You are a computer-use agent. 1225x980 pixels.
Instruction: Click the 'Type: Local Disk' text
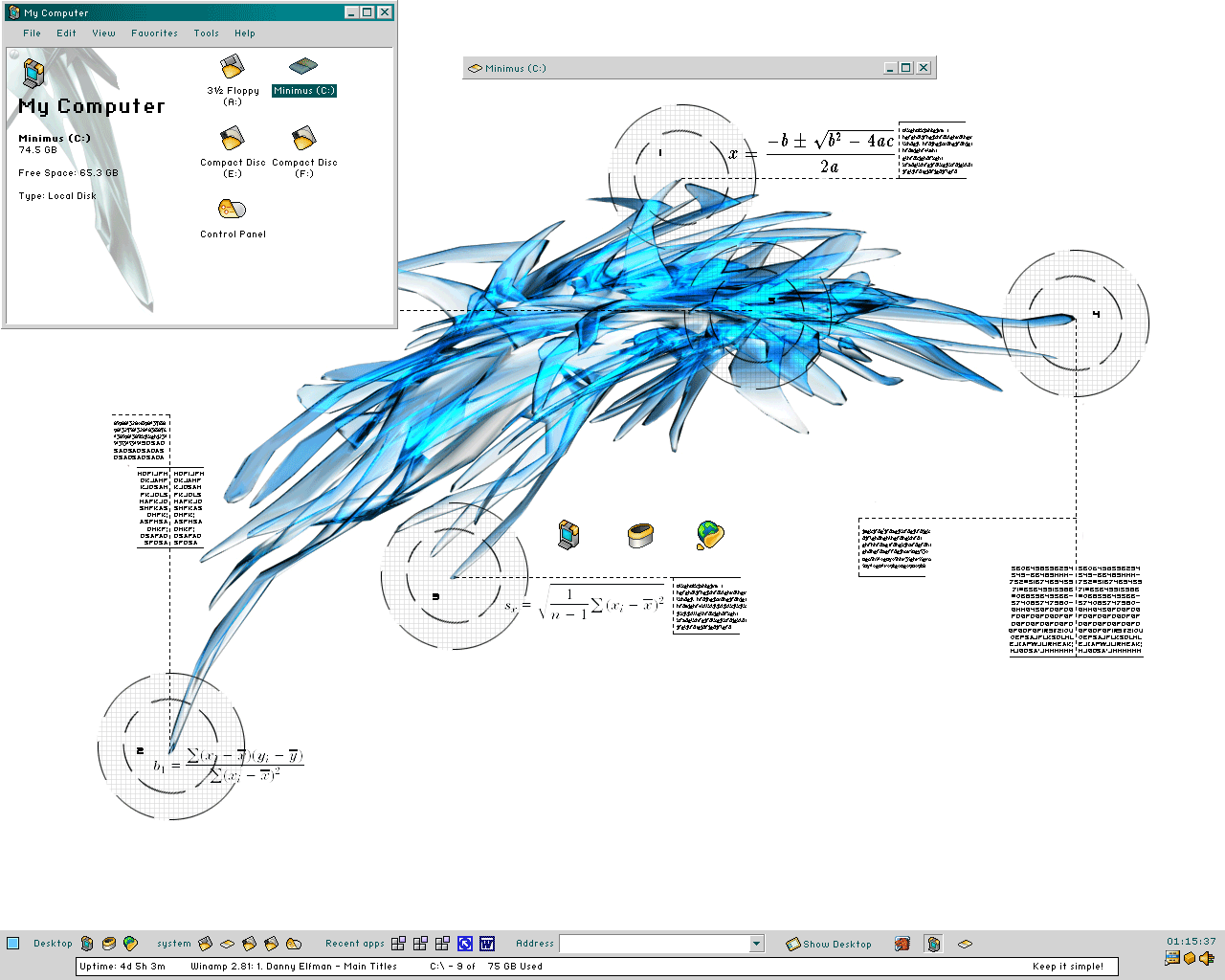(x=57, y=196)
